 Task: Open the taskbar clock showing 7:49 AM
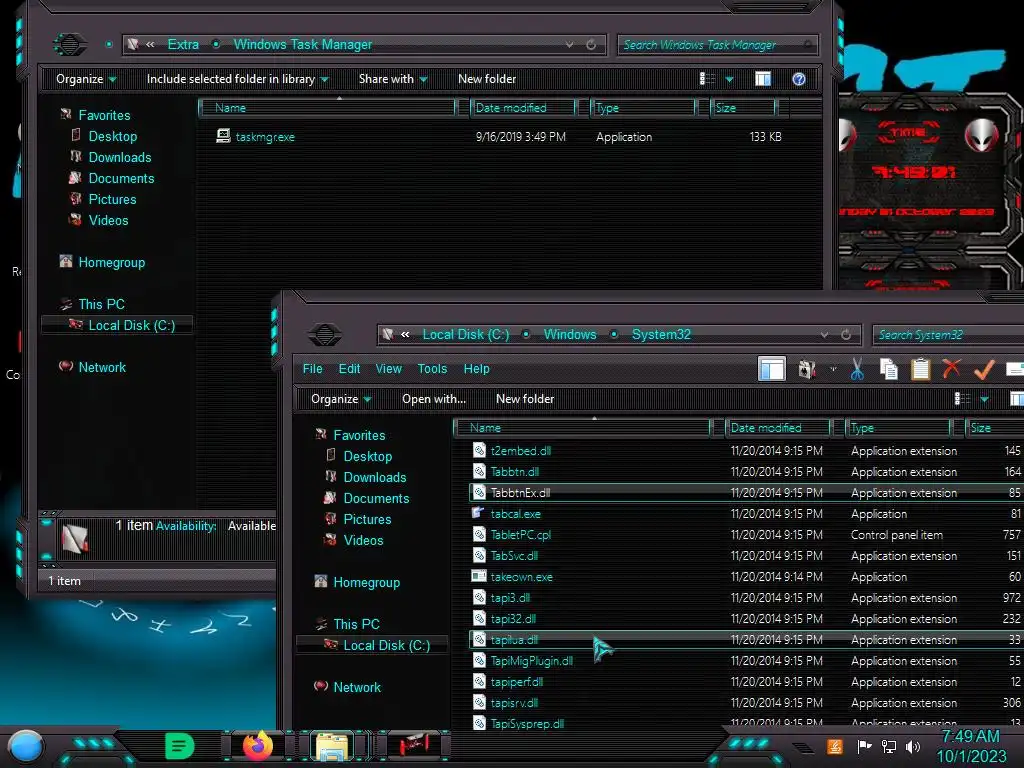(x=971, y=746)
